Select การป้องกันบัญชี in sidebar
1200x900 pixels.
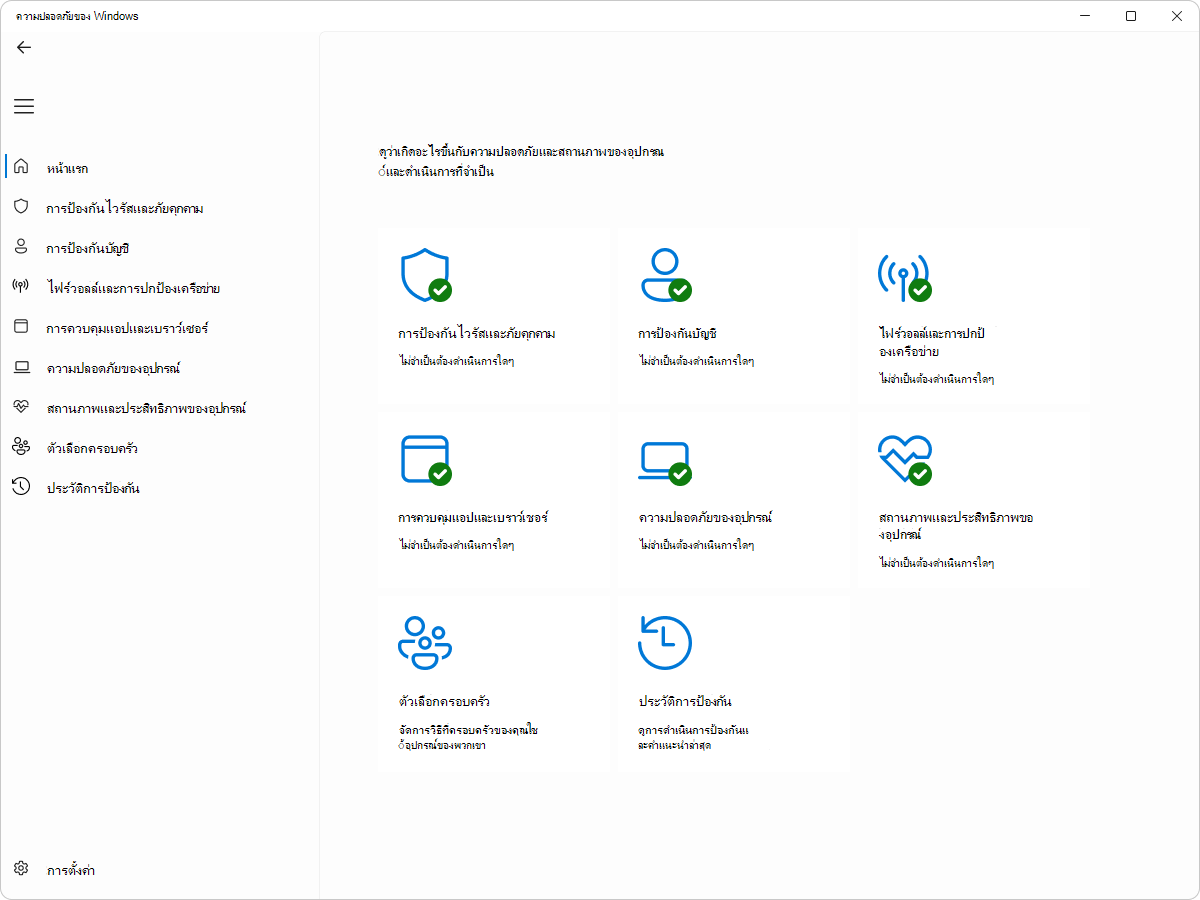[x=88, y=248]
